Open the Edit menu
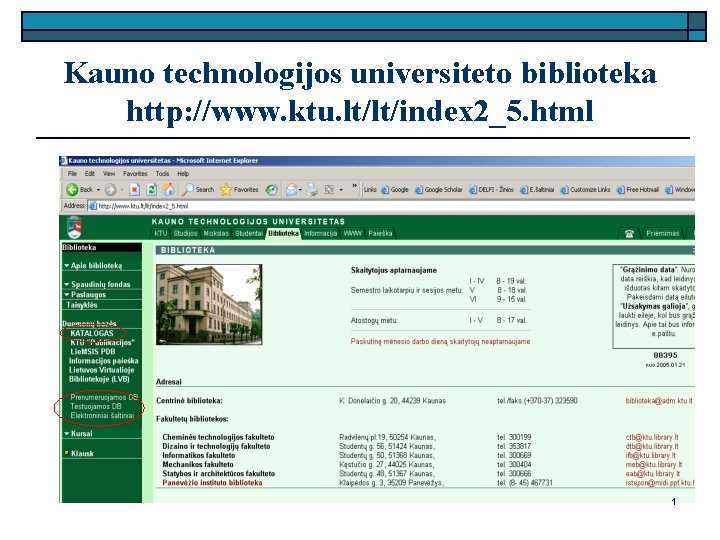The height and width of the screenshot is (540, 720). [90, 174]
